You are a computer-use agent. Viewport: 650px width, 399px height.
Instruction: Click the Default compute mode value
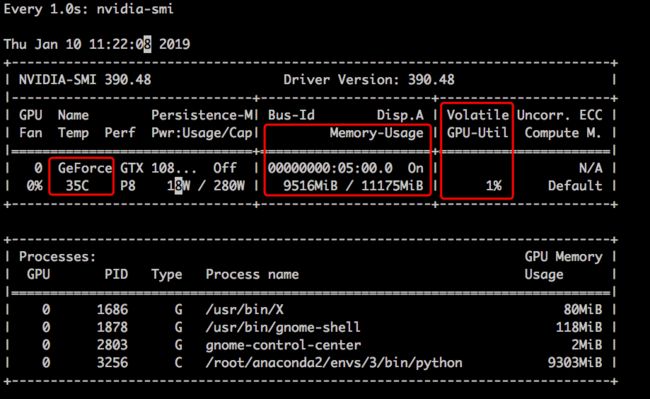pos(575,186)
